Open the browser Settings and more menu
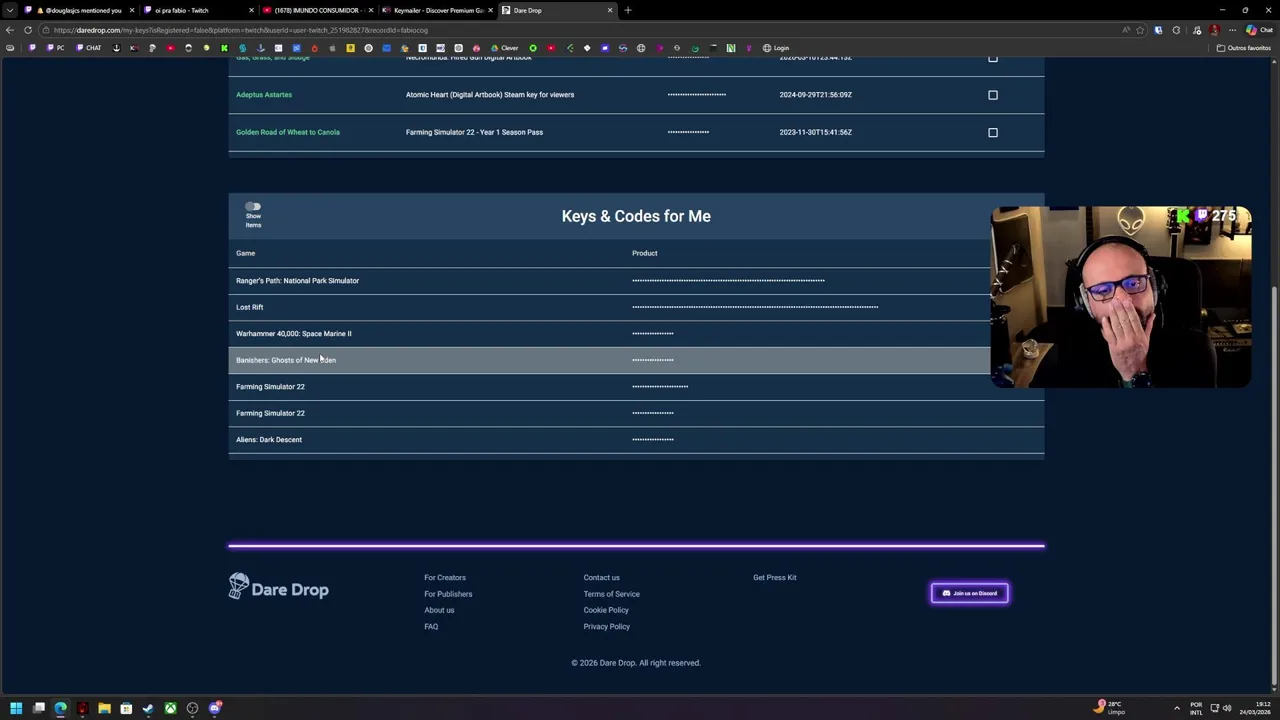Image resolution: width=1280 pixels, height=720 pixels. point(1232,30)
